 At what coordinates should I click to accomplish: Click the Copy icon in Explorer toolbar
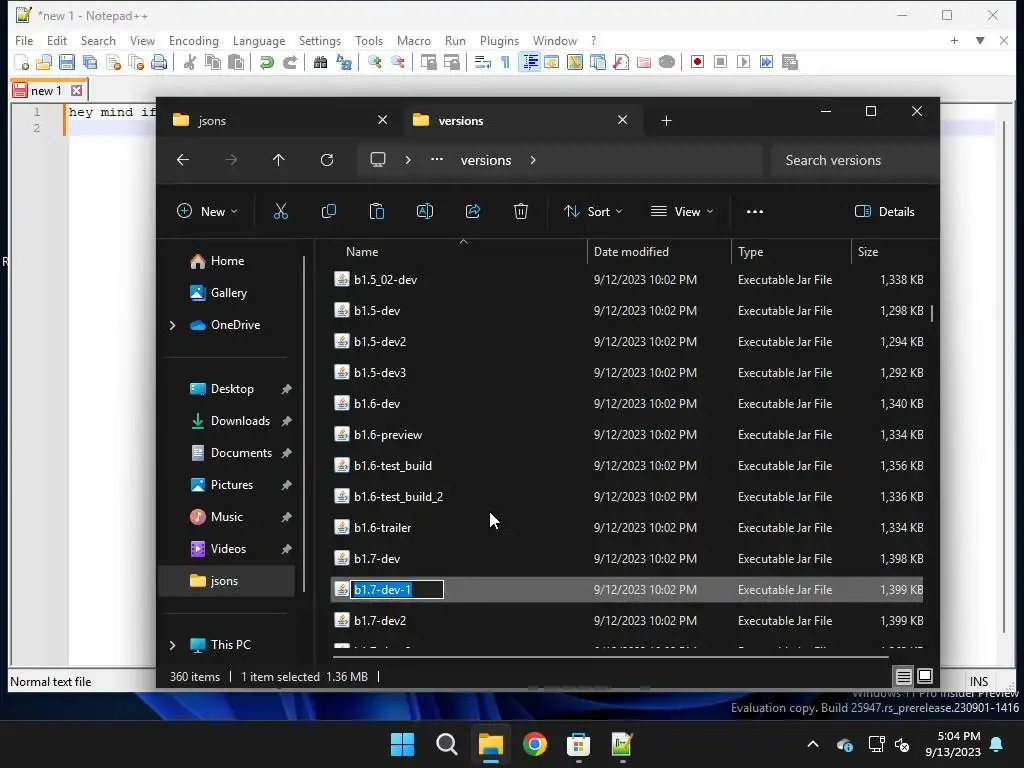coord(328,212)
